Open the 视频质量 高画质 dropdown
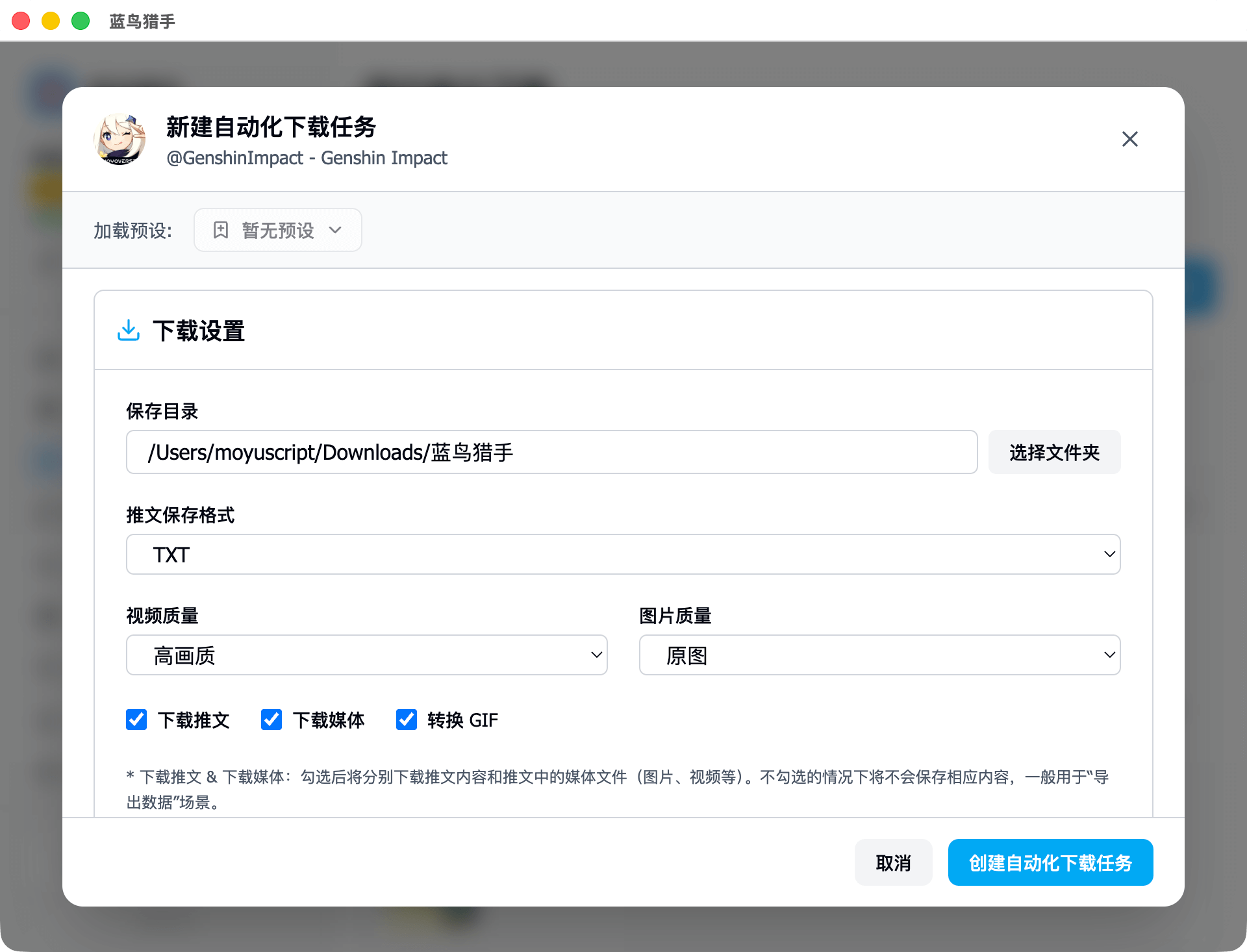 pyautogui.click(x=366, y=655)
